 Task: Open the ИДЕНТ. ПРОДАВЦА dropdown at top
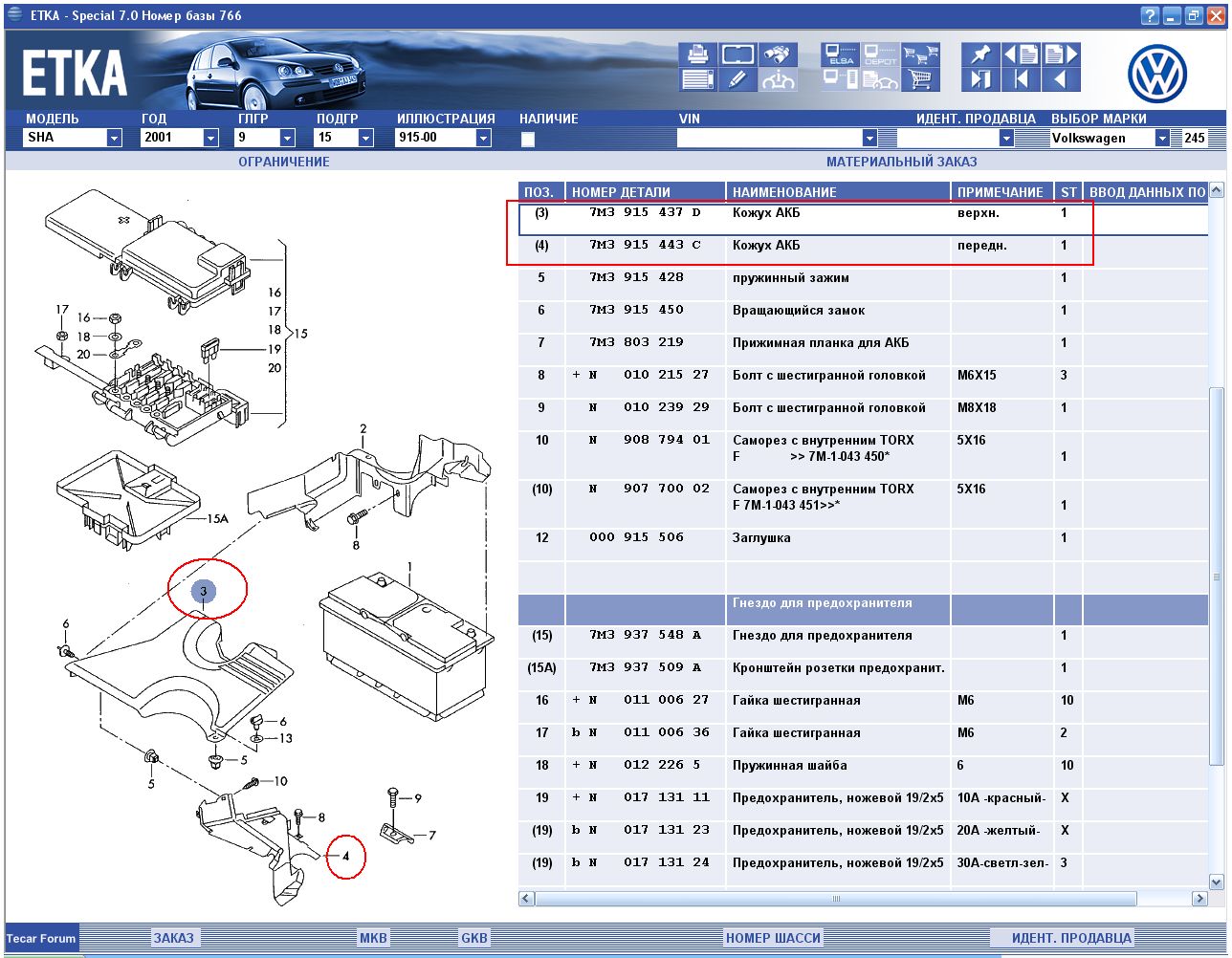pyautogui.click(x=1006, y=139)
